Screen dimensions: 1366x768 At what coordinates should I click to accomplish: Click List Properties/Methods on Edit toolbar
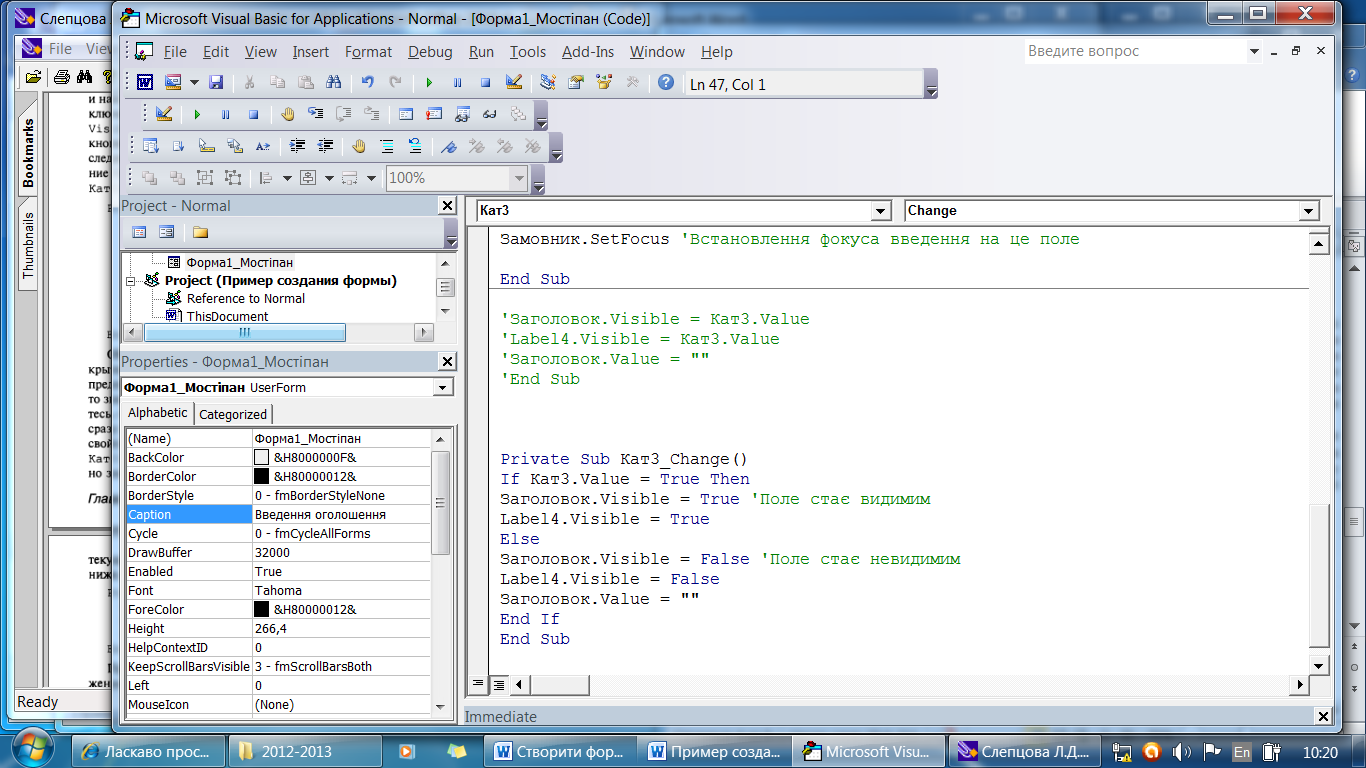151,146
